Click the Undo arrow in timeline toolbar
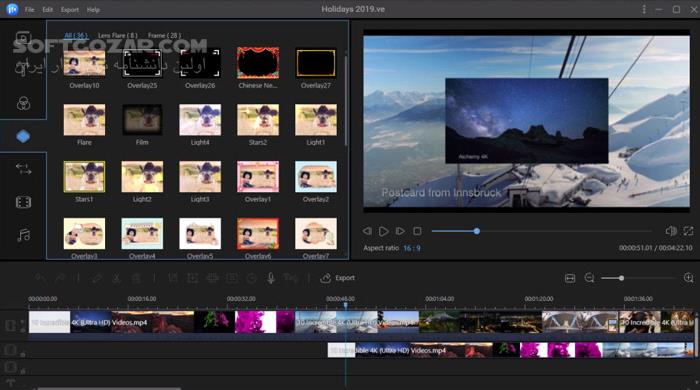This screenshot has width=700, height=390. 41,278
